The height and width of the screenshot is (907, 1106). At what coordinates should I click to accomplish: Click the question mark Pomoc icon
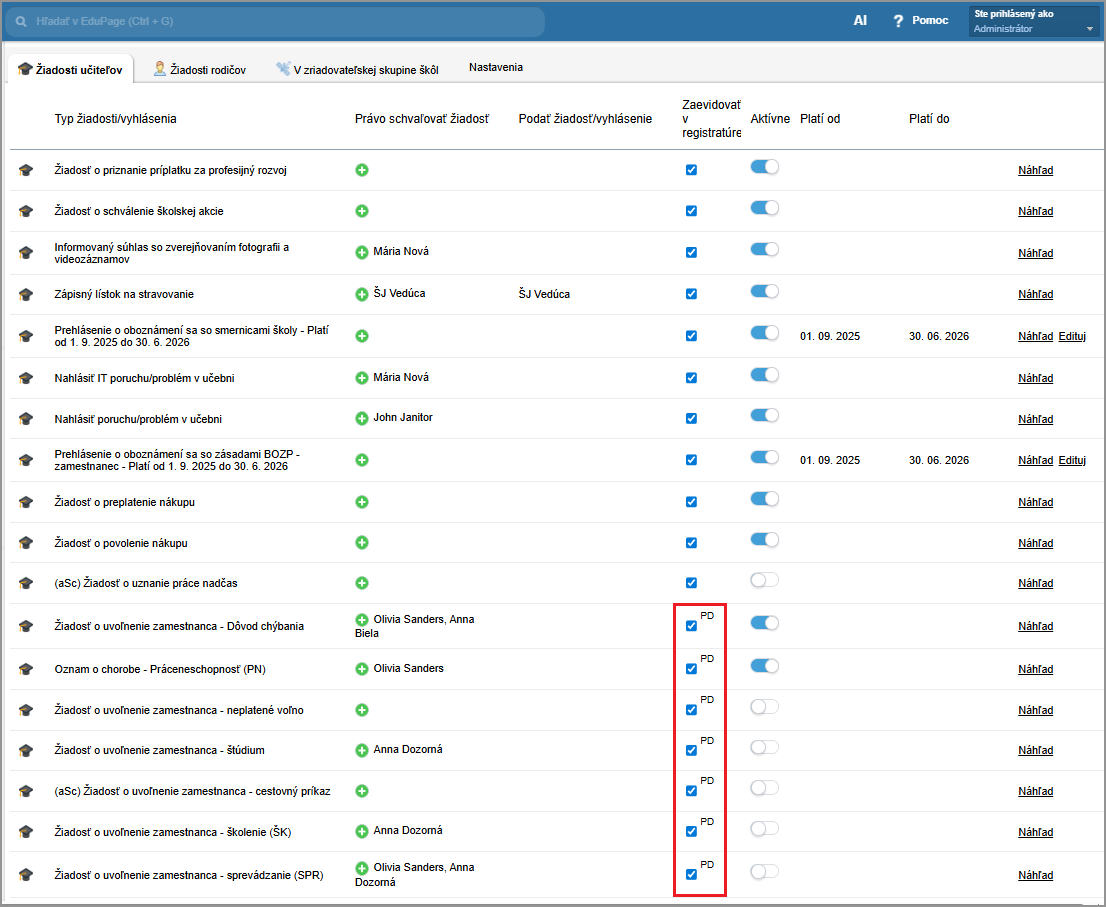[898, 21]
